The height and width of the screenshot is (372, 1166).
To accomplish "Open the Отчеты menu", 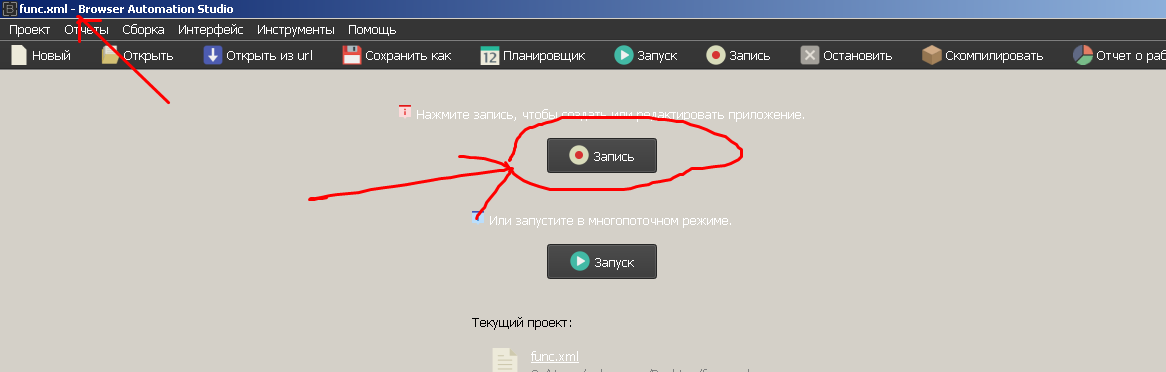I will (x=86, y=30).
